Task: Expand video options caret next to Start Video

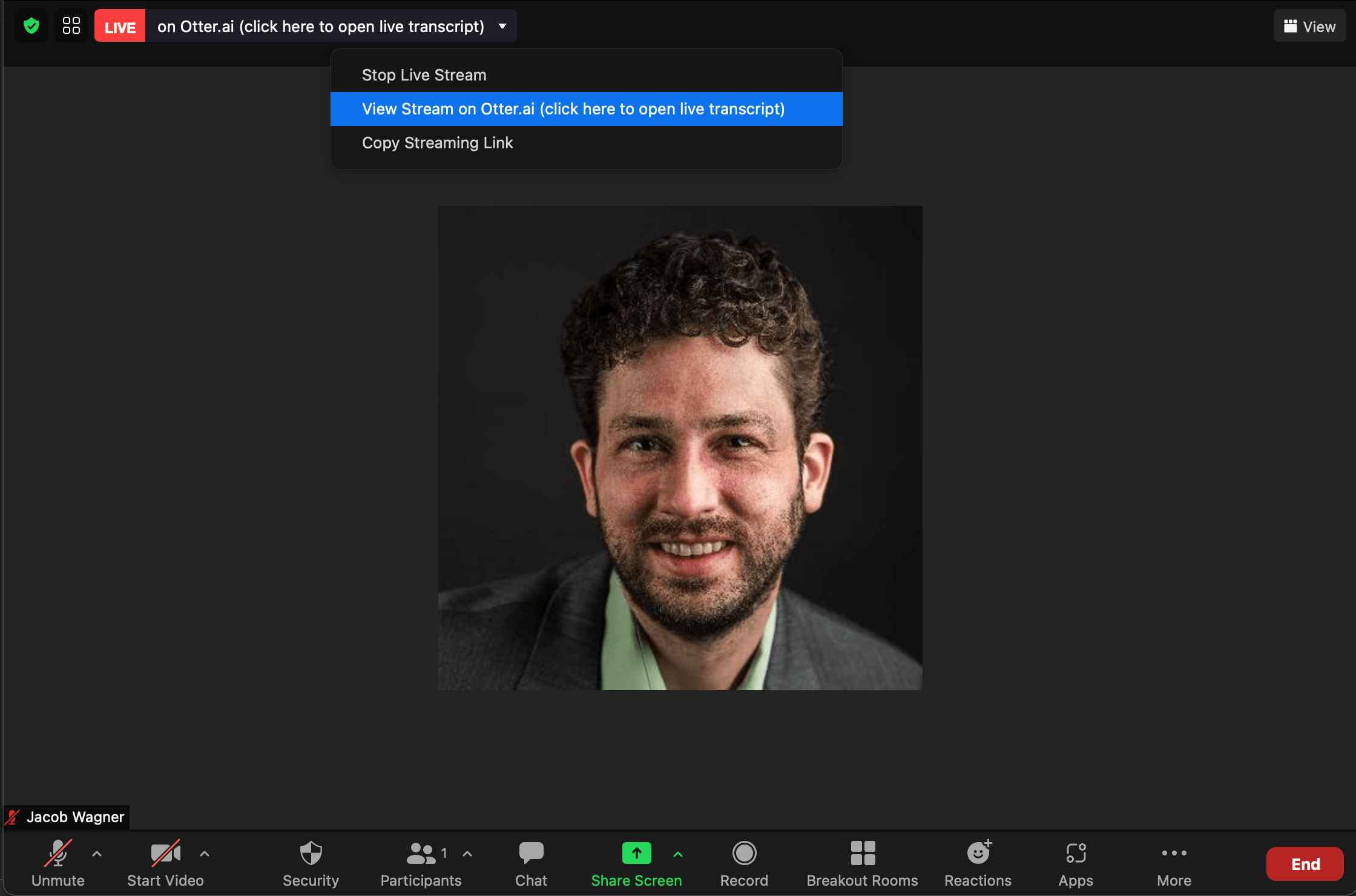Action: (x=205, y=854)
